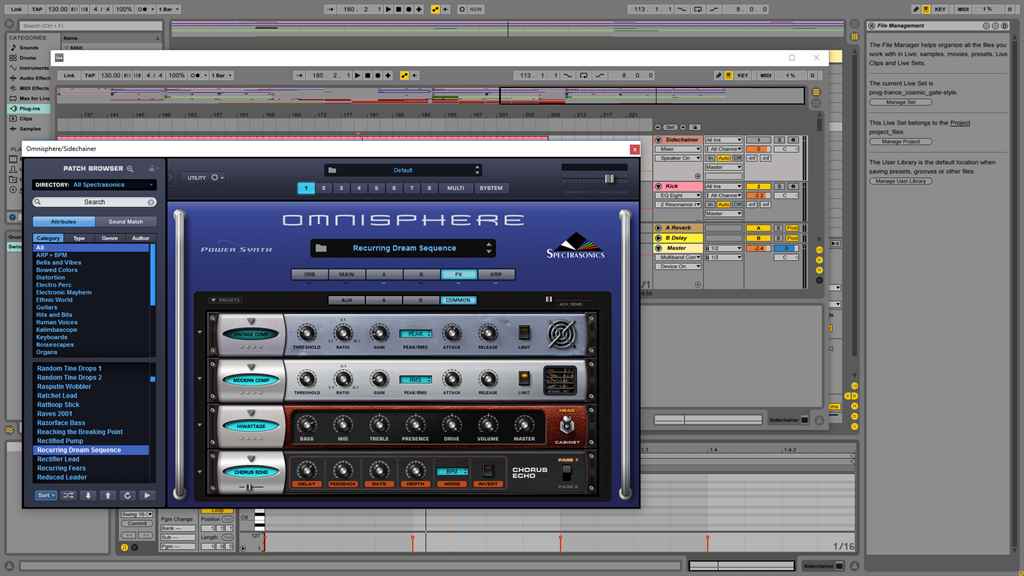1024x576 pixels.
Task: Click the Manage User Library button
Action: coord(901,181)
